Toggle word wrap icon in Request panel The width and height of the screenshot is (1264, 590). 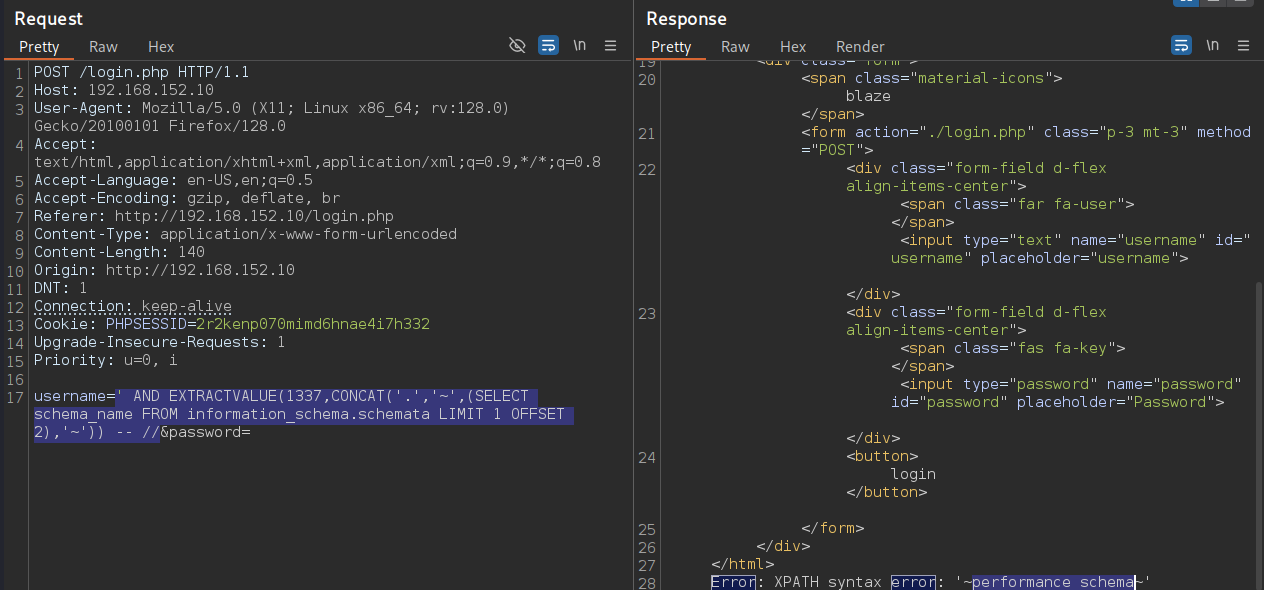[548, 45]
